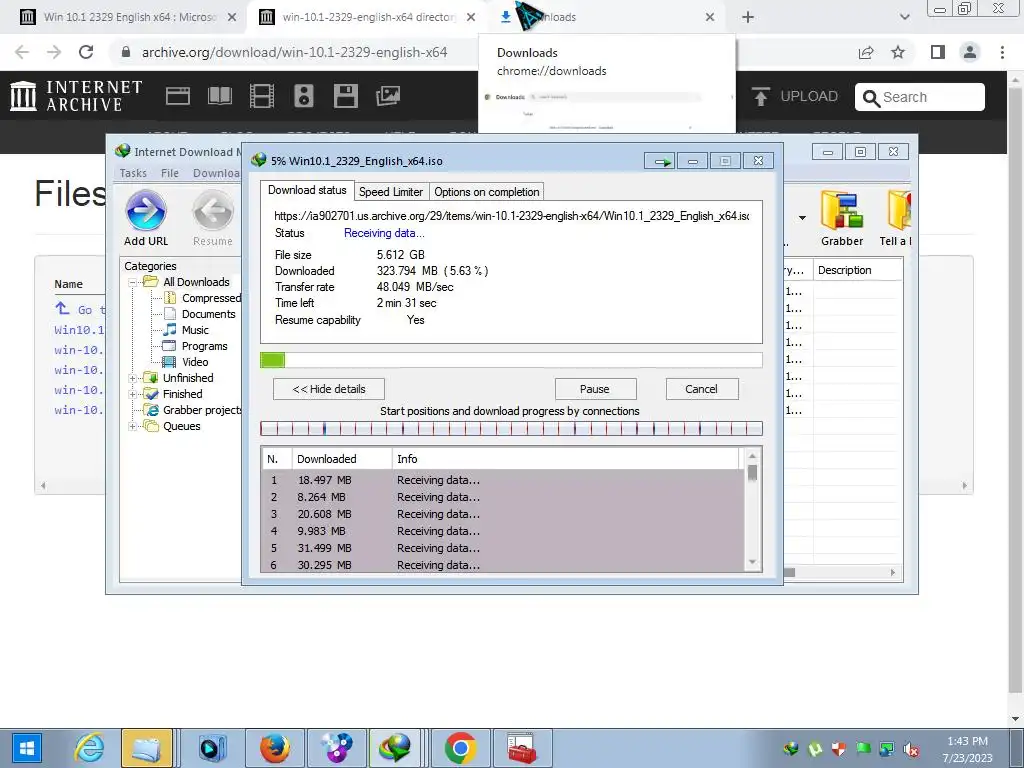
Task: Open the Software (floppy) icon in Archive header
Action: (345, 96)
